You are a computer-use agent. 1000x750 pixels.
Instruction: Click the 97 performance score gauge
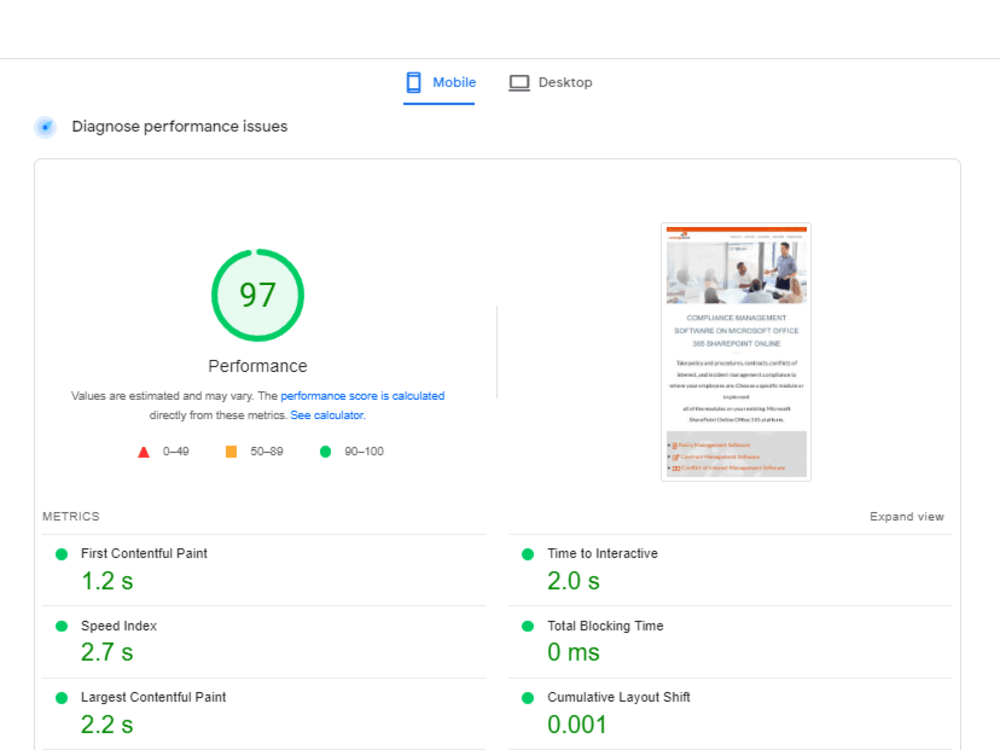pos(258,295)
